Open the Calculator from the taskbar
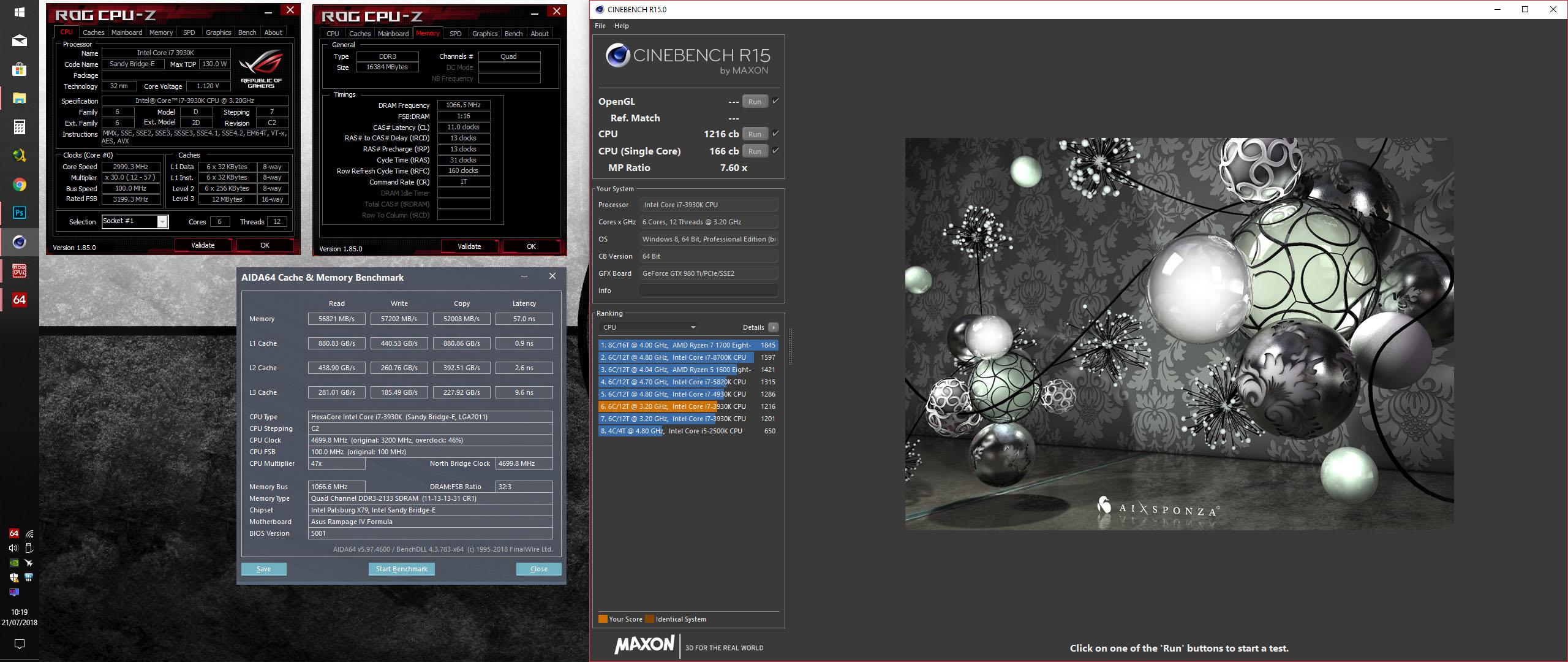This screenshot has width=1568, height=662. click(x=19, y=127)
